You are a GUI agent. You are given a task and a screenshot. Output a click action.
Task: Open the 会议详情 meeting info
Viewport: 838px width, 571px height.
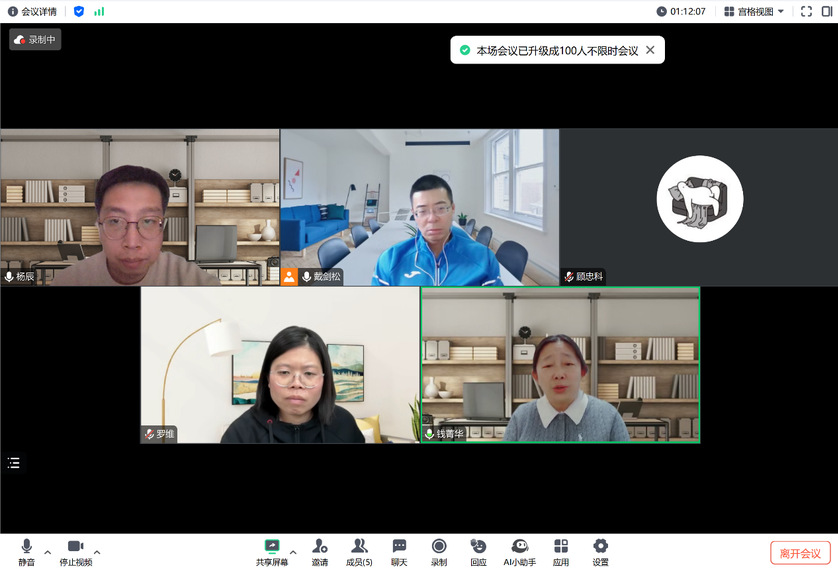tap(32, 11)
